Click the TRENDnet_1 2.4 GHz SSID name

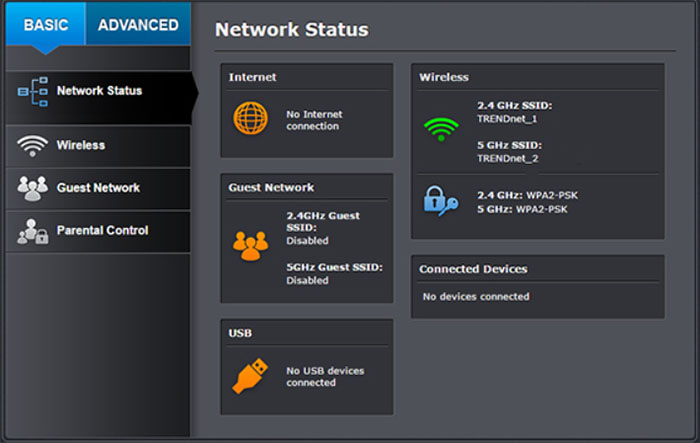(x=507, y=119)
